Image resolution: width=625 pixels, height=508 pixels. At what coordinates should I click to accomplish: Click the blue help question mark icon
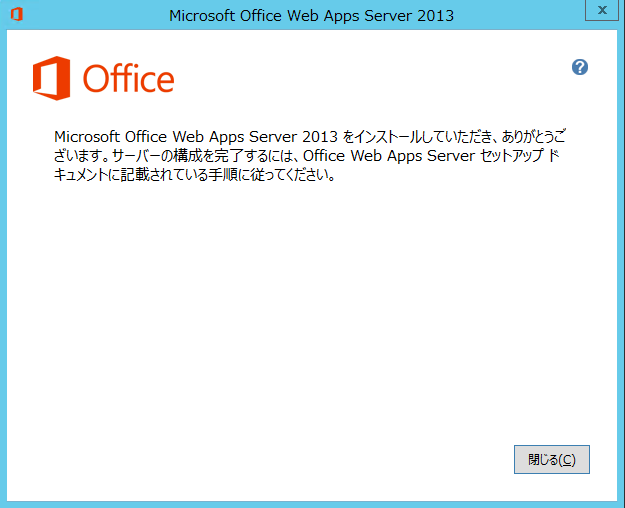point(579,67)
